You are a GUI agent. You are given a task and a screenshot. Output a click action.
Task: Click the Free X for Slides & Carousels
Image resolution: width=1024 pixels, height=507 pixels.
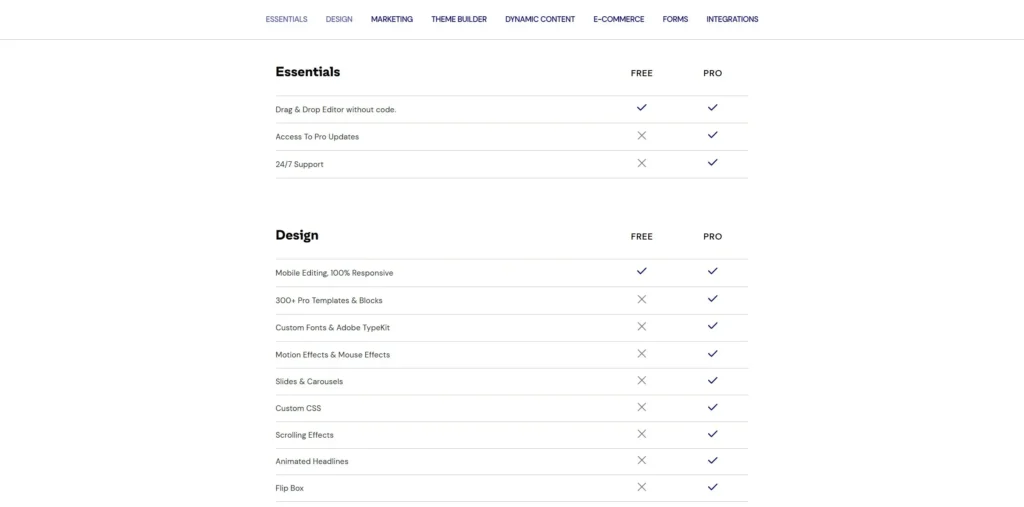coord(642,380)
